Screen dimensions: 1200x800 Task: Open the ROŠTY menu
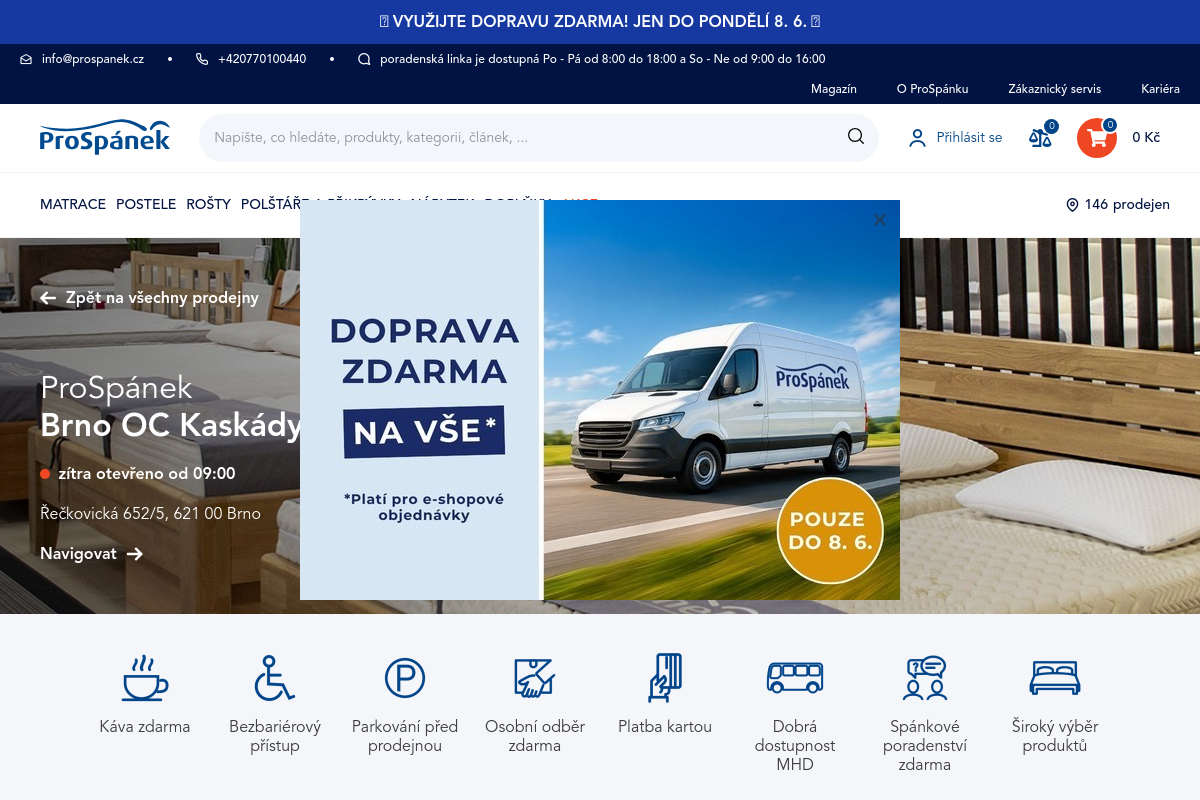tap(209, 204)
